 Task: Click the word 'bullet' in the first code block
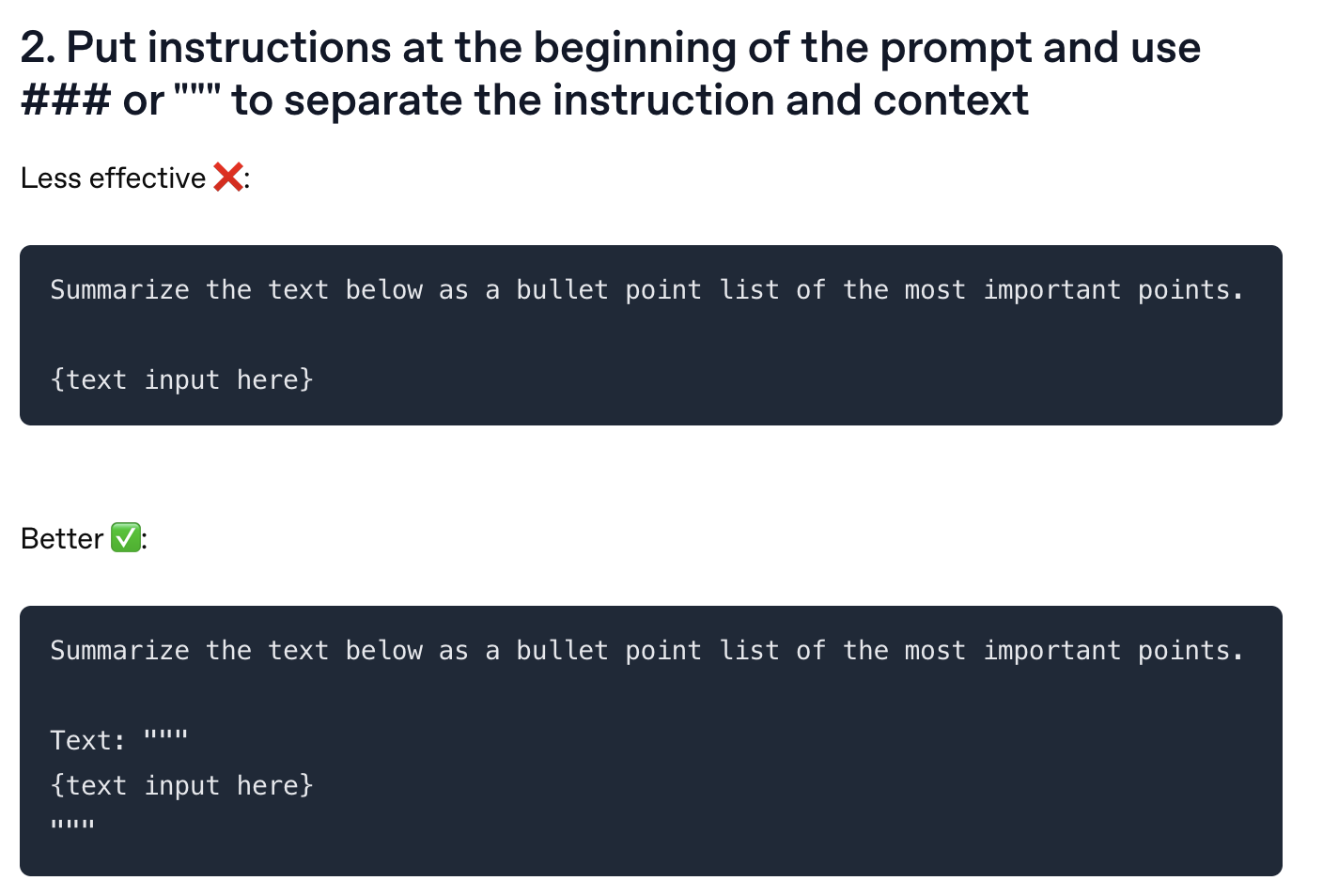562,289
